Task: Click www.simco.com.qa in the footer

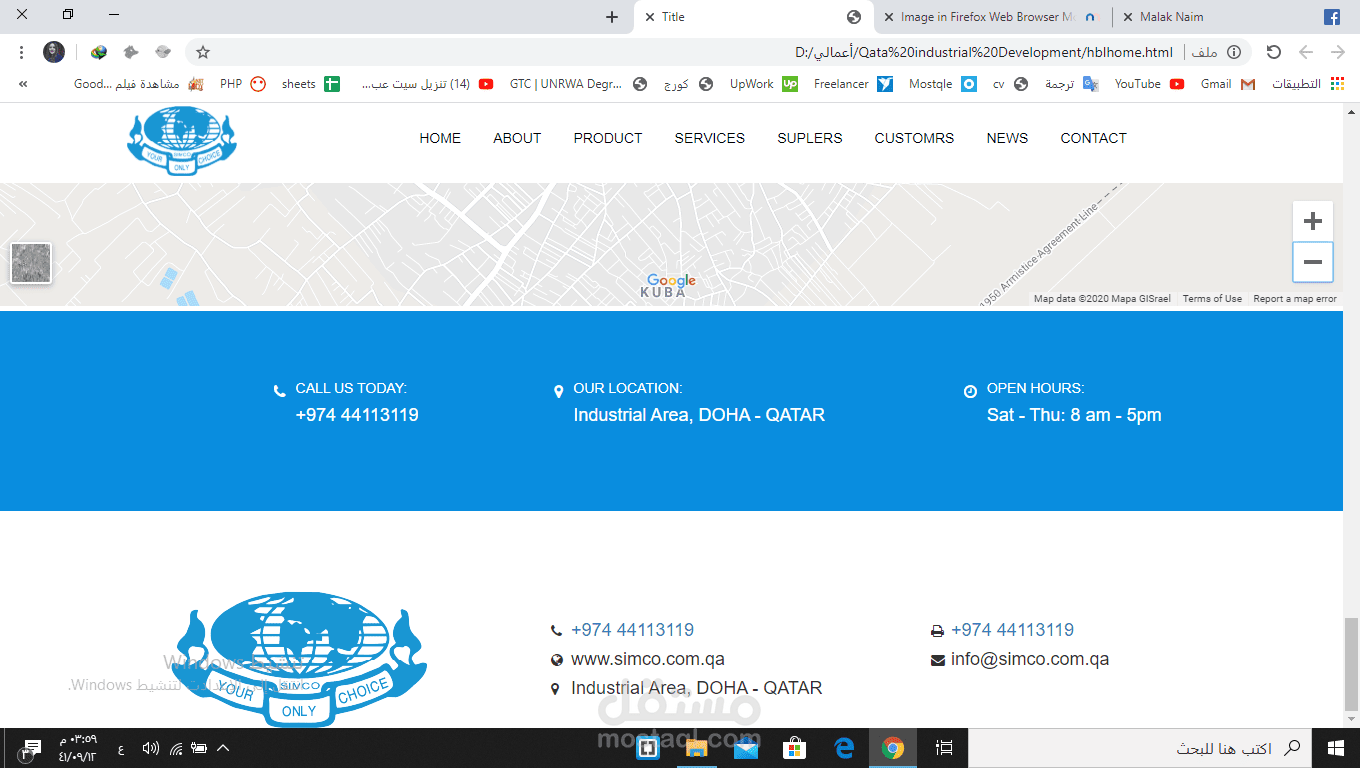Action: tap(648, 659)
